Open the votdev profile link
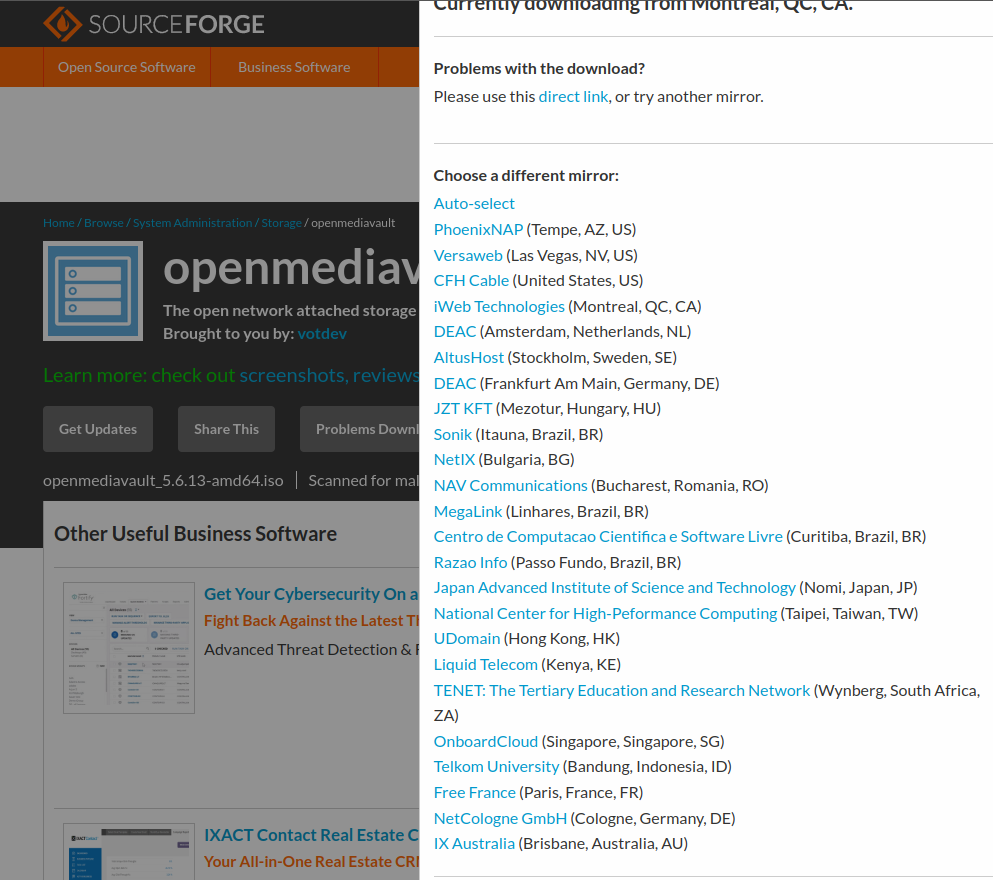This screenshot has height=880, width=993. pos(321,333)
